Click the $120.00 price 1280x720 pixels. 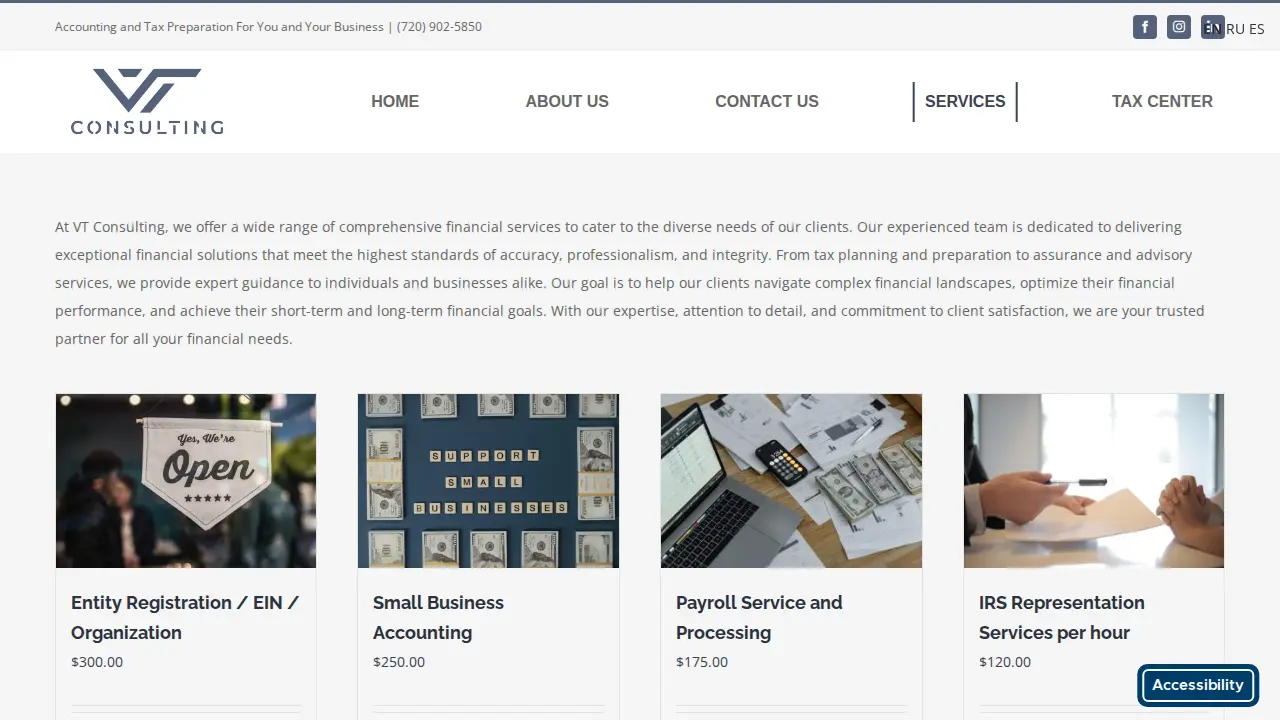click(x=1005, y=662)
